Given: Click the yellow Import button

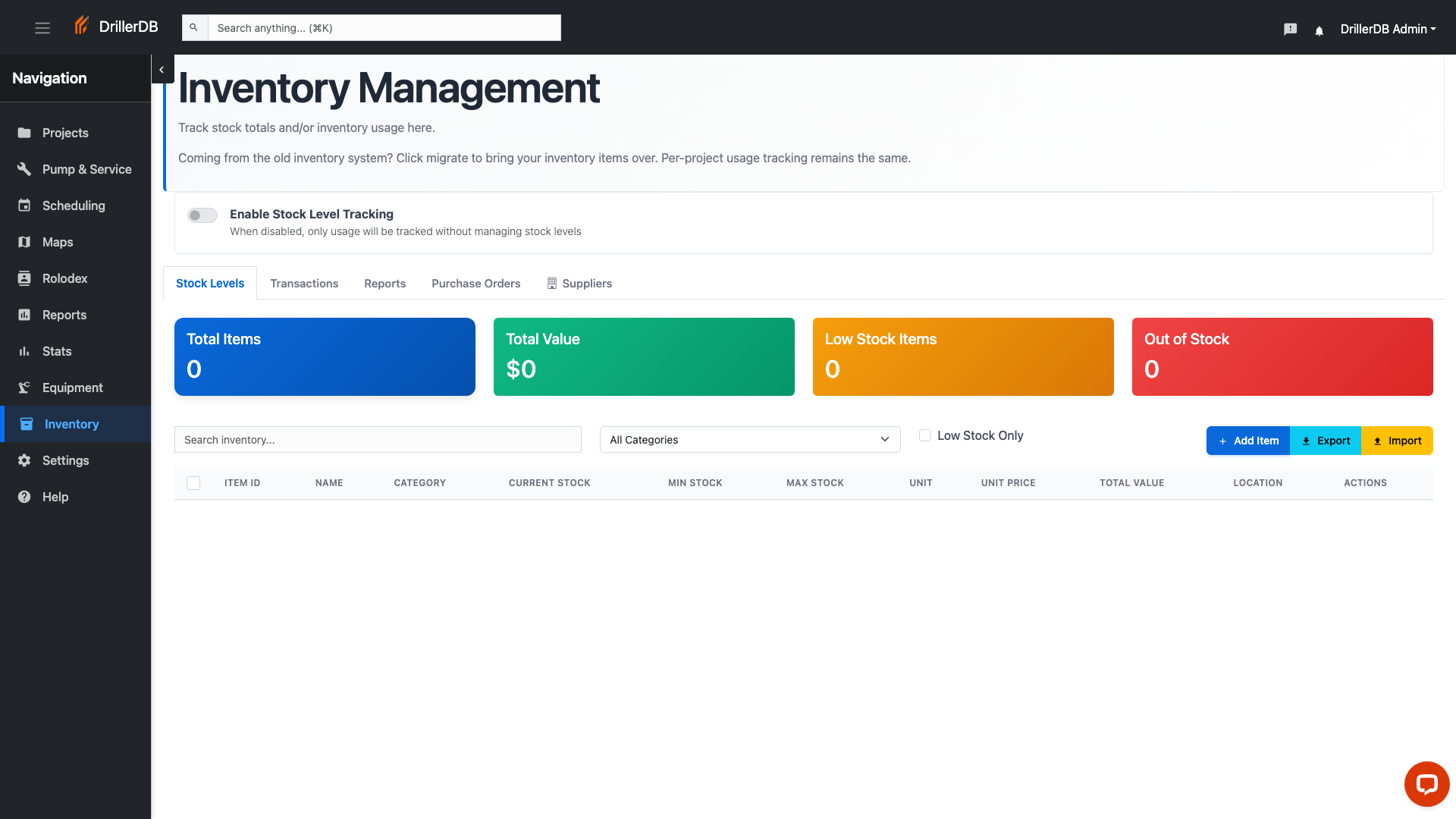Looking at the screenshot, I should [1397, 441].
